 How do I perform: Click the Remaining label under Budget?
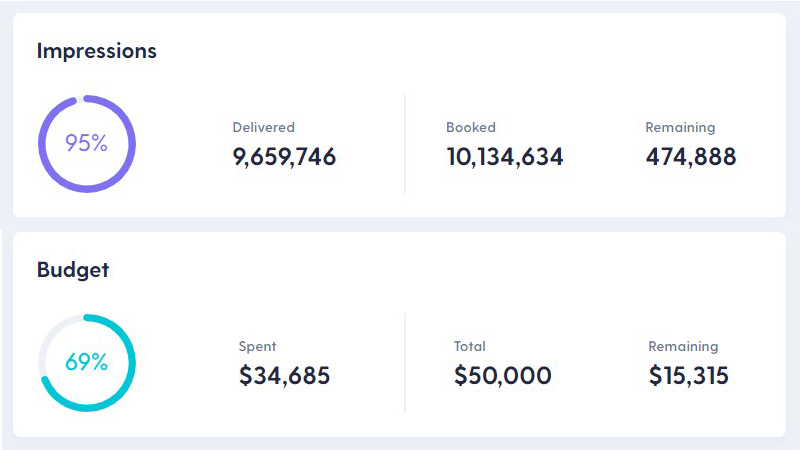pyautogui.click(x=683, y=347)
